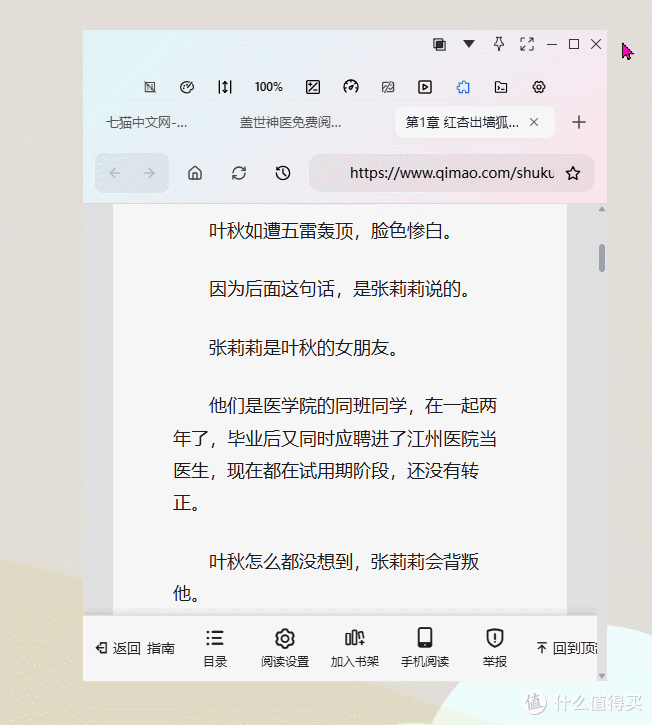Close the 第1章 红杏出墙狐 tab
The height and width of the screenshot is (725, 652).
tap(534, 122)
